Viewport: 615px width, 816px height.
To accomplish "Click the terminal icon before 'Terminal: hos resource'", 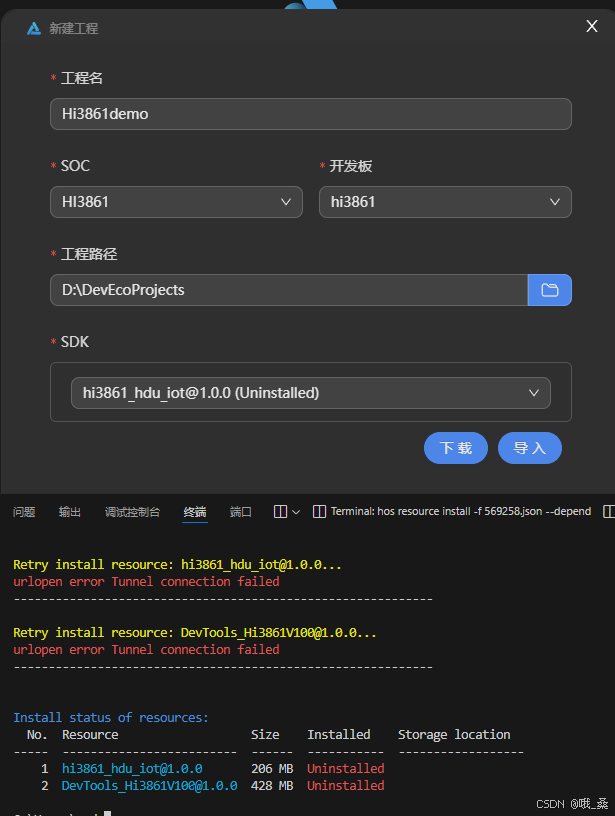I will (x=319, y=512).
